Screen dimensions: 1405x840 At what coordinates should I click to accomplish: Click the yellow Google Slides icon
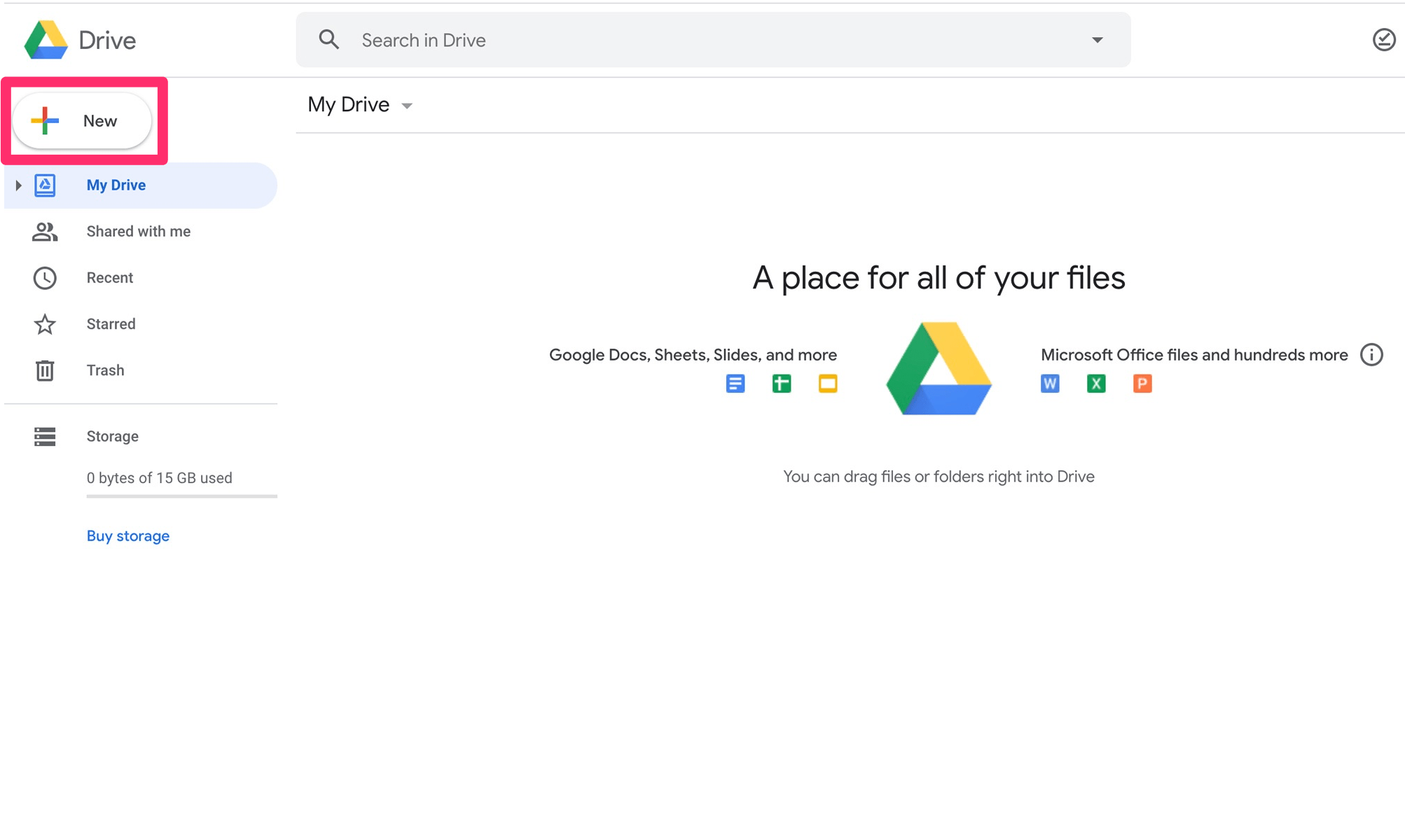827,384
